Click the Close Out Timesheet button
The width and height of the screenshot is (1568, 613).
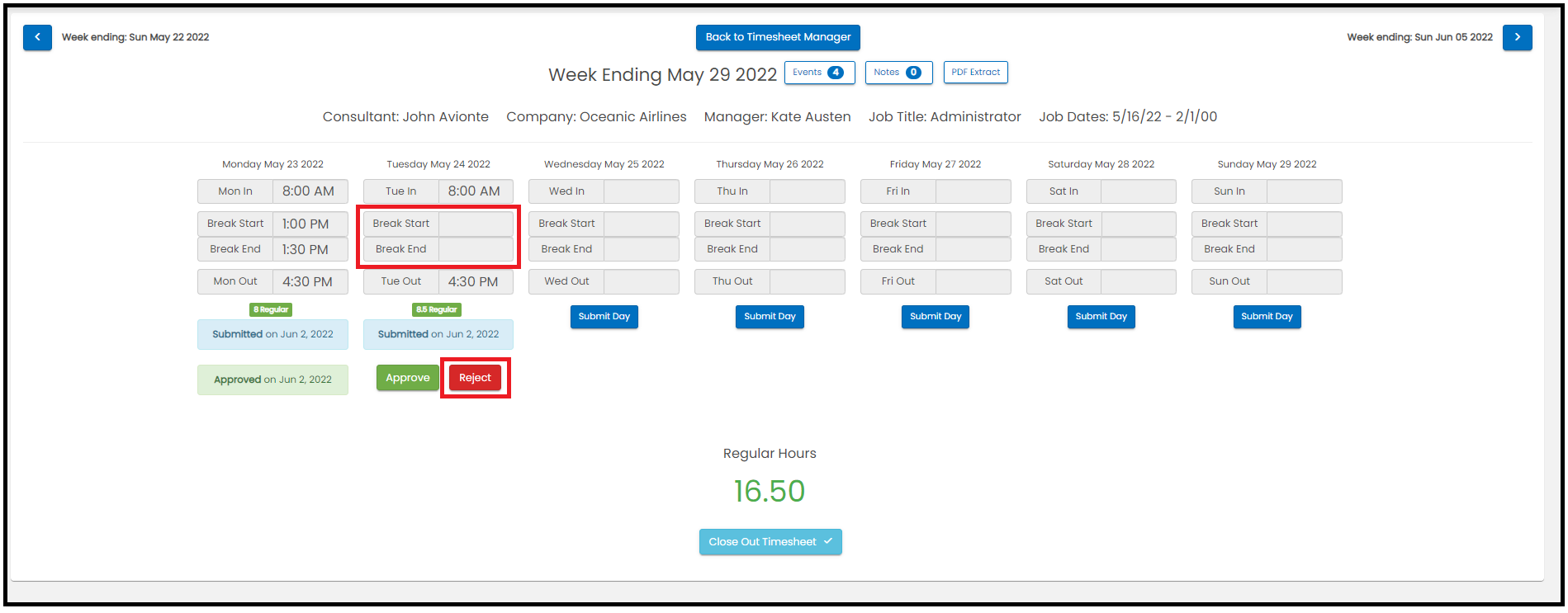coord(770,542)
